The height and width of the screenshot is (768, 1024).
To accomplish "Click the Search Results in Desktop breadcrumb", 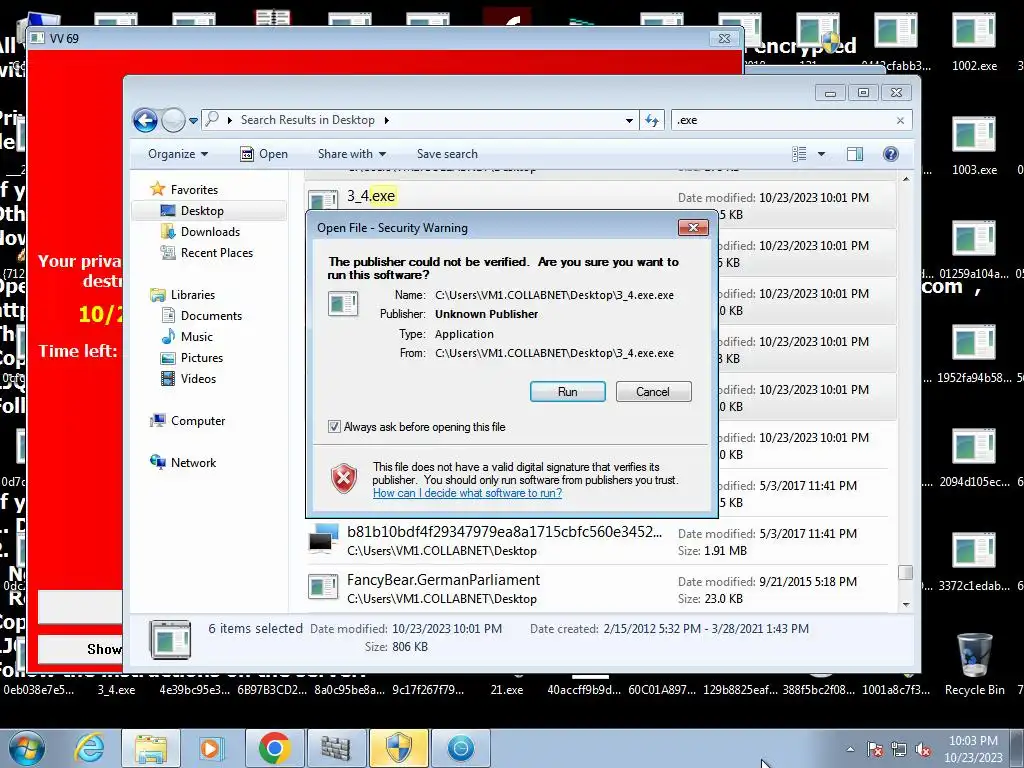I will point(308,120).
